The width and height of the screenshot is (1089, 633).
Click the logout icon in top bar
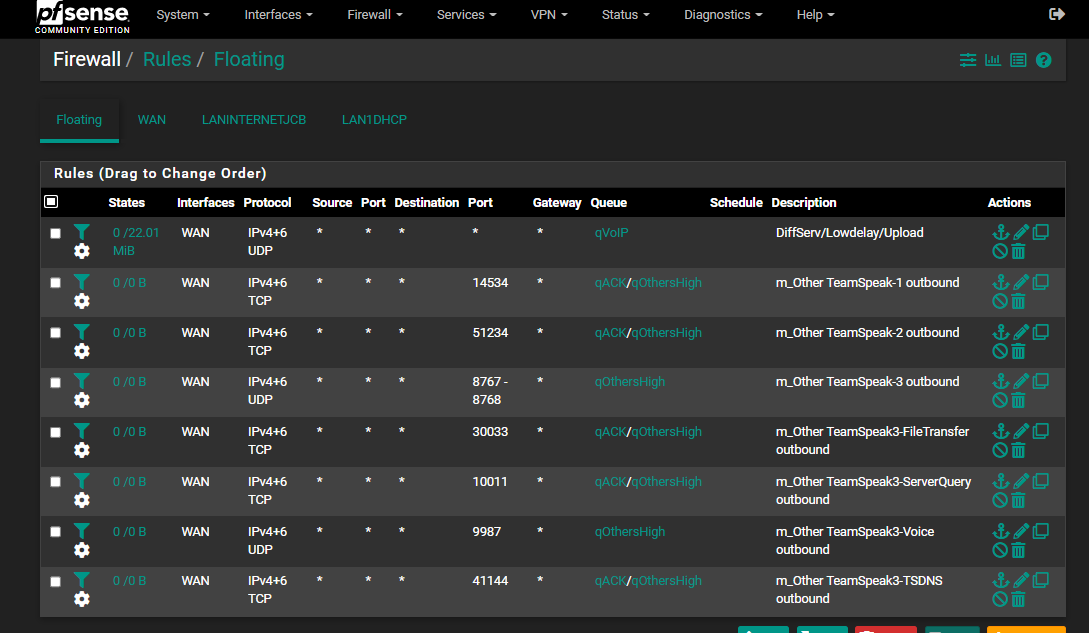1056,14
